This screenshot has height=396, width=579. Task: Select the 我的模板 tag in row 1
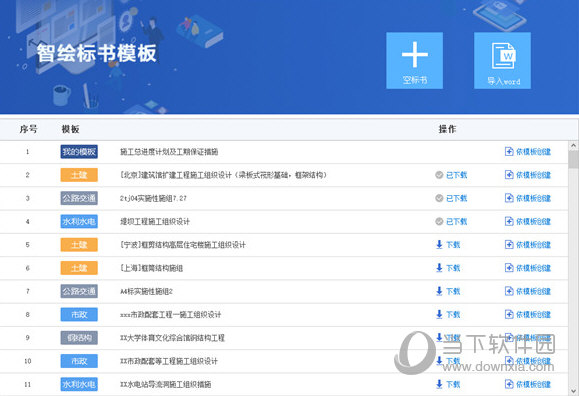click(x=79, y=152)
